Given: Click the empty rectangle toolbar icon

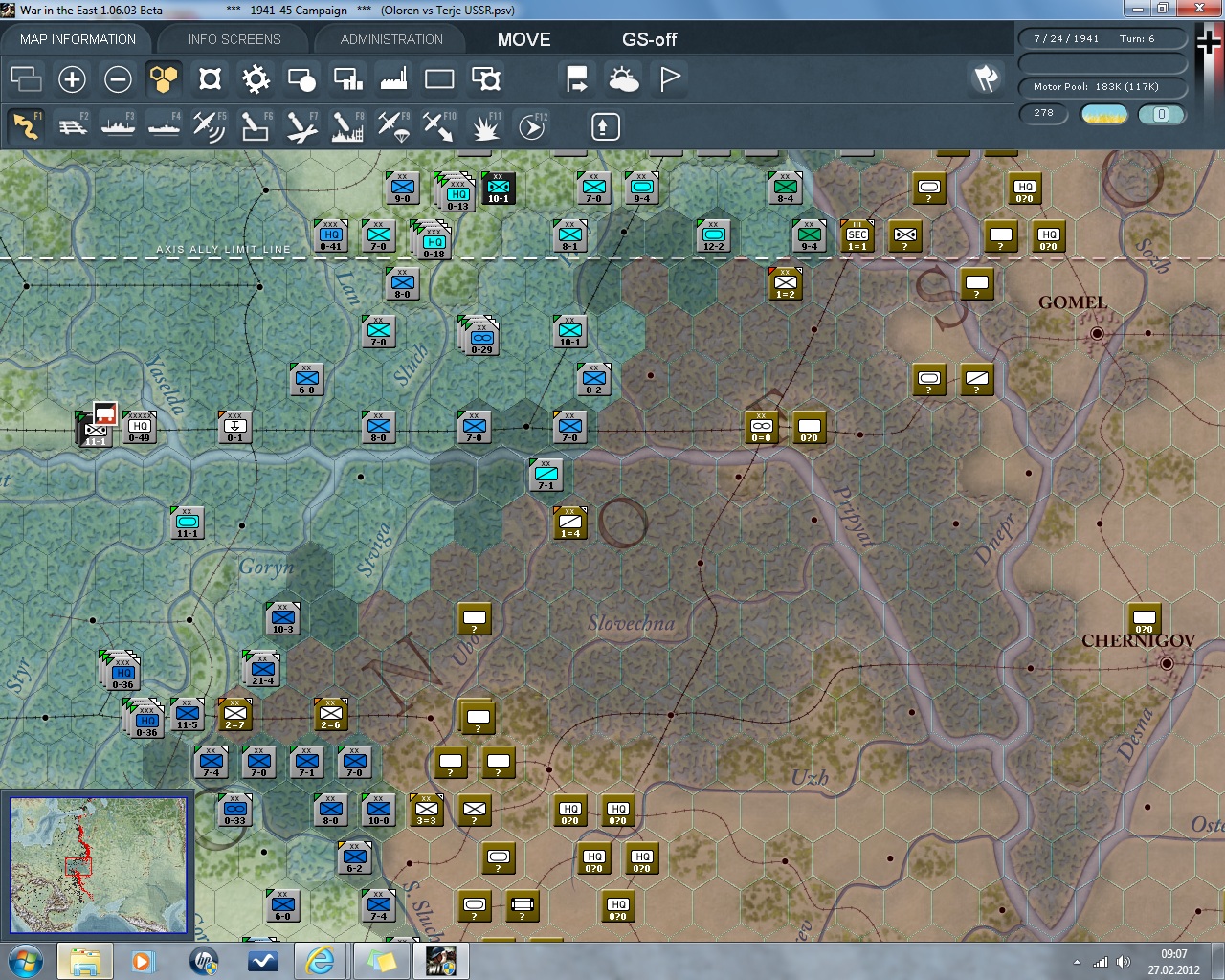Looking at the screenshot, I should click(x=439, y=78).
